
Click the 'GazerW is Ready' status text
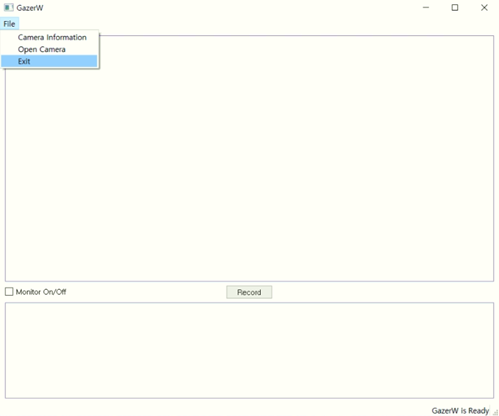click(460, 410)
